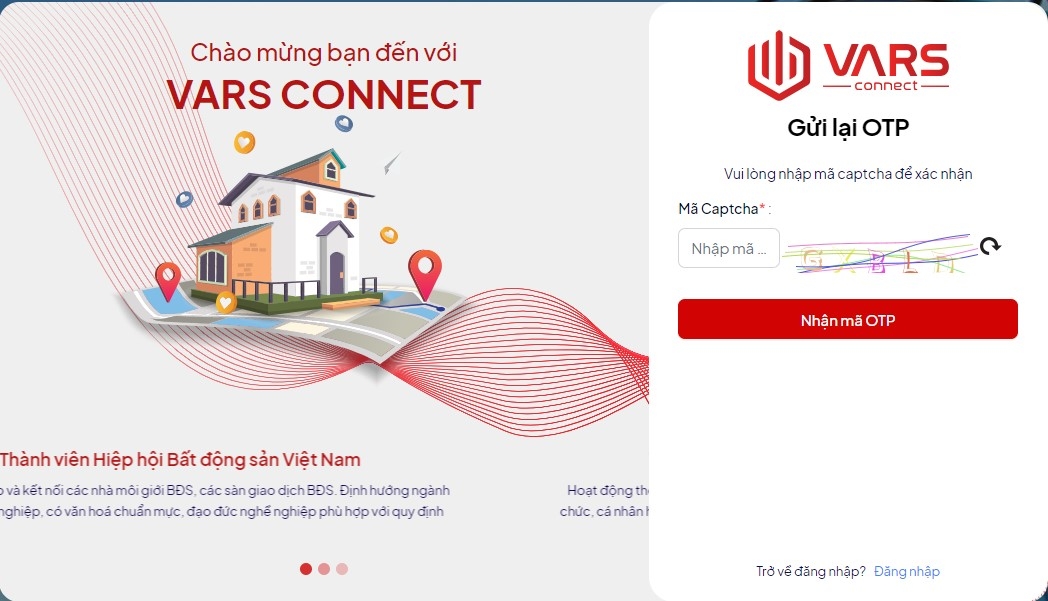Click the partially visible Hoạt động slide text
The width and height of the screenshot is (1048, 601).
[605, 501]
